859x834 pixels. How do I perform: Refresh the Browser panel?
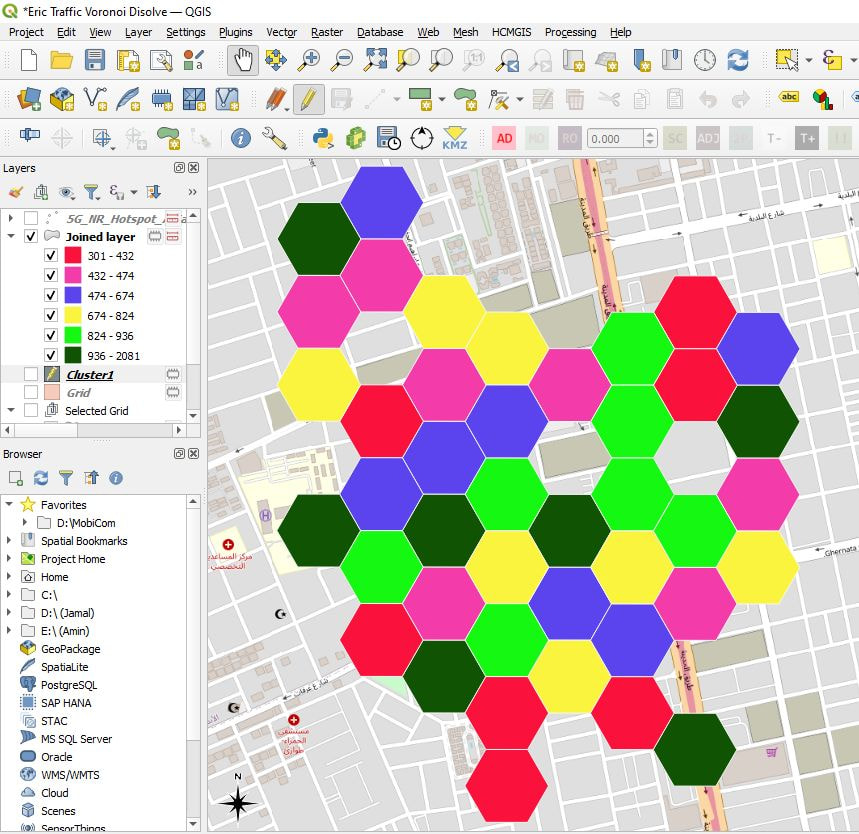[41, 479]
